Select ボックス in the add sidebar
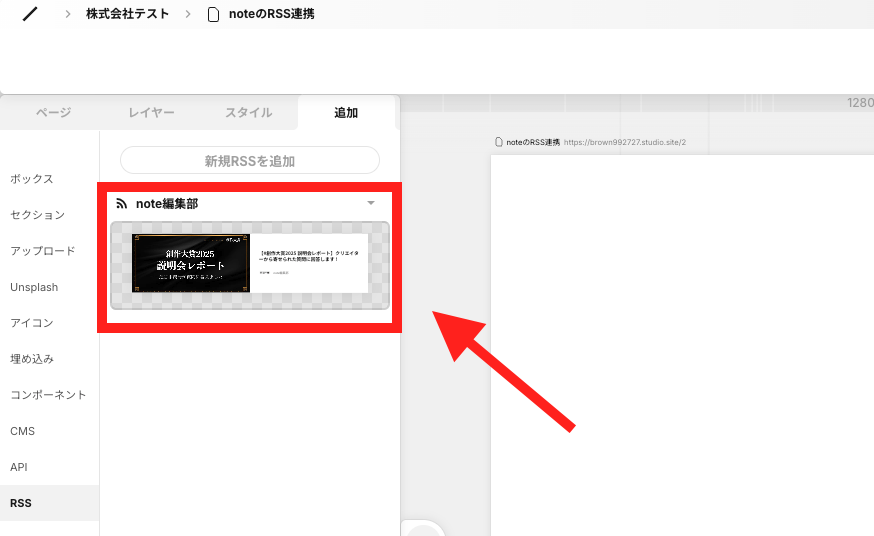Screen dimensions: 874x536 tap(32, 179)
